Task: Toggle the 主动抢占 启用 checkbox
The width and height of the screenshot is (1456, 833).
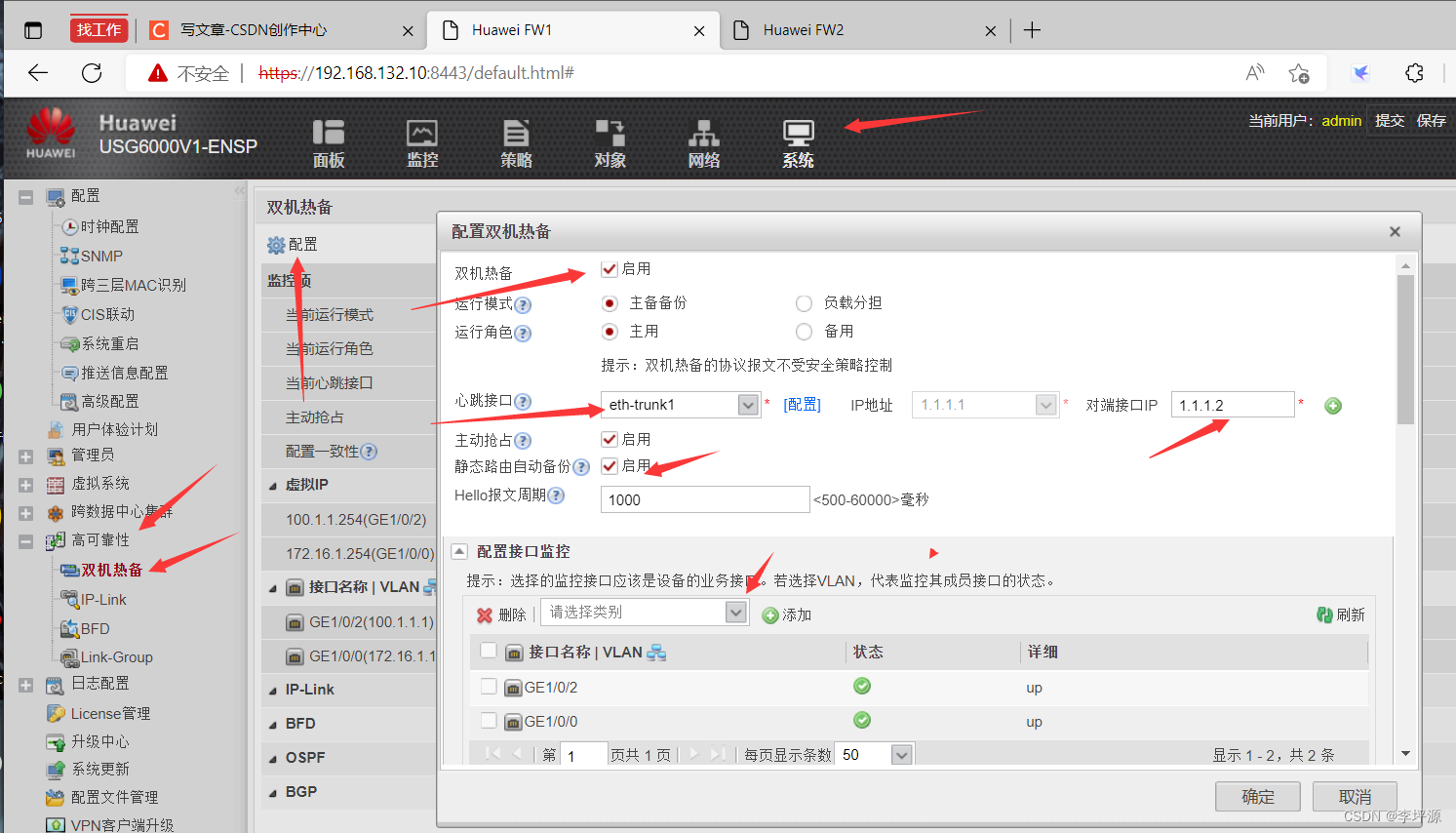Action: pos(610,440)
